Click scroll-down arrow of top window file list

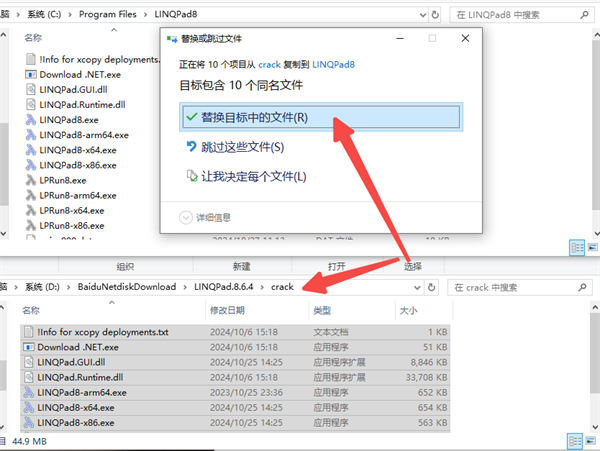pos(596,233)
